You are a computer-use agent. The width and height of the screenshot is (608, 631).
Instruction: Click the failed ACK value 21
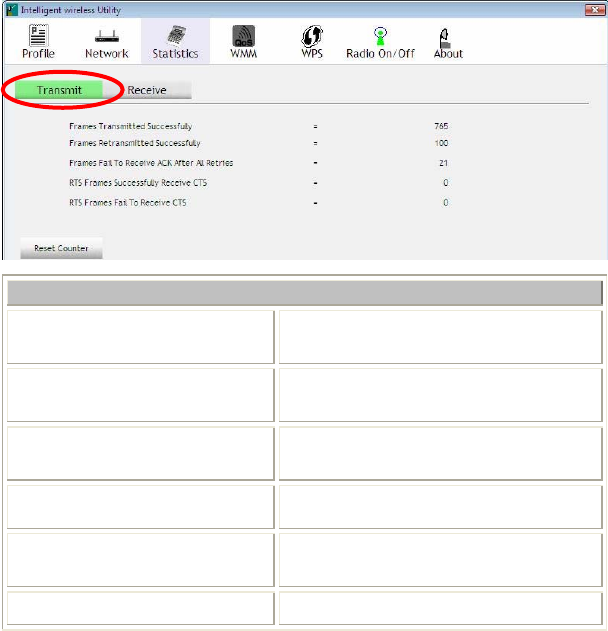tap(443, 163)
